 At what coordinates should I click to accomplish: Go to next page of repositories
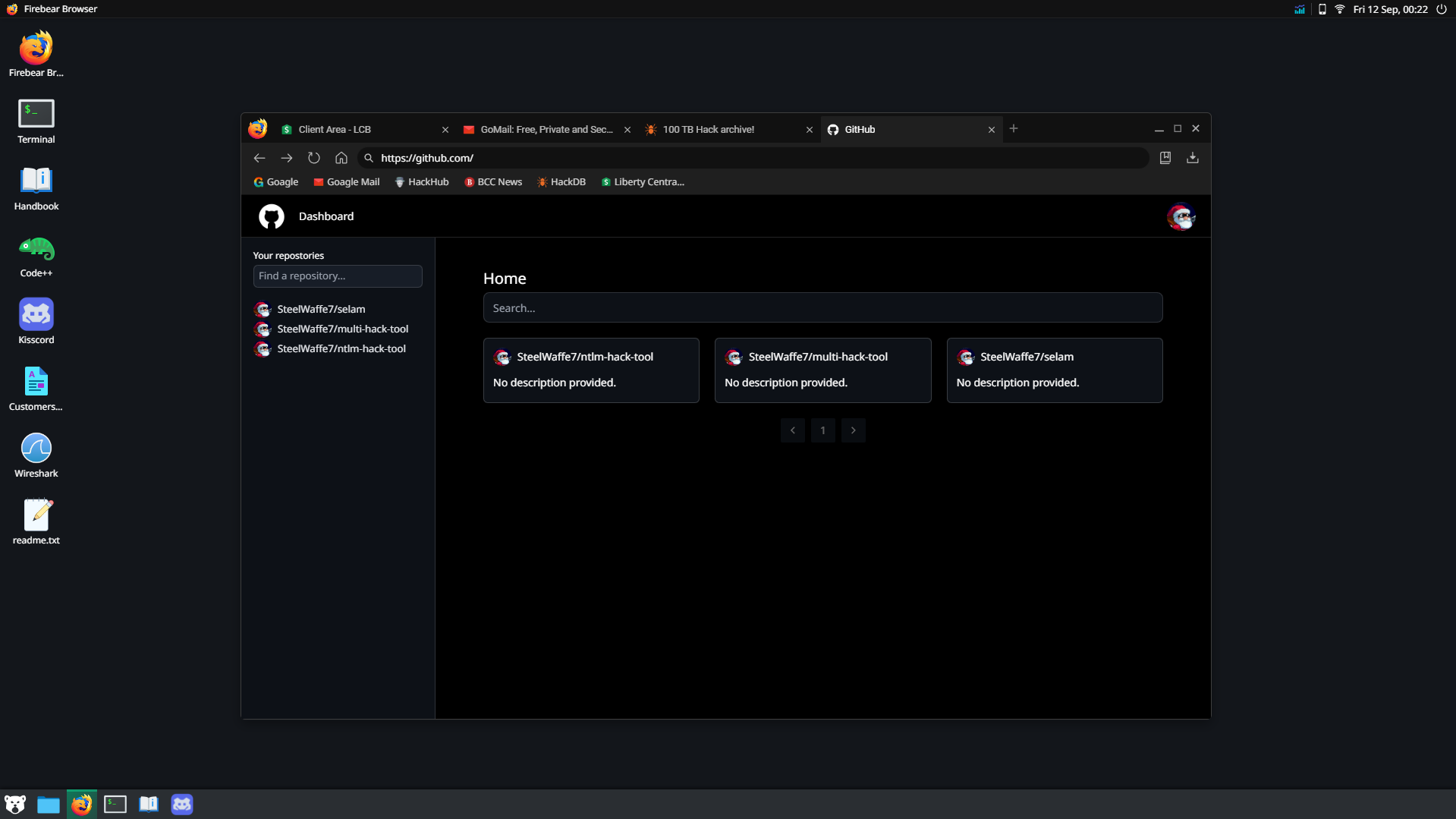853,430
